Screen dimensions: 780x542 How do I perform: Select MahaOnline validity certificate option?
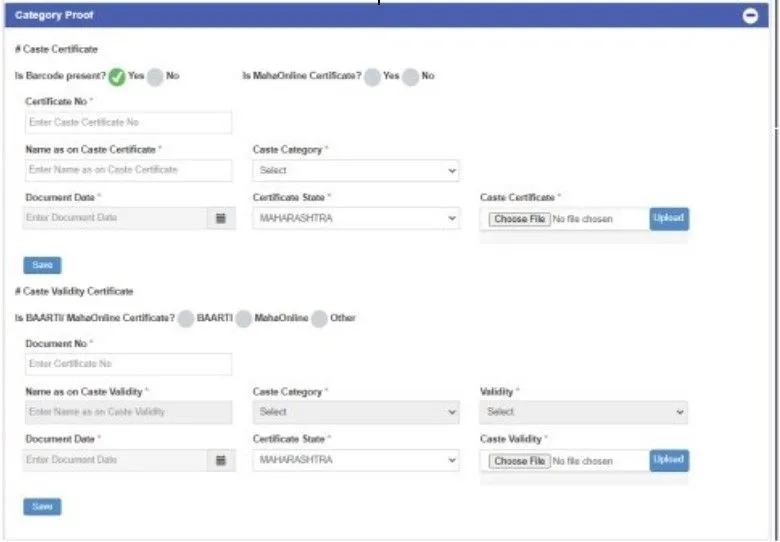click(243, 319)
